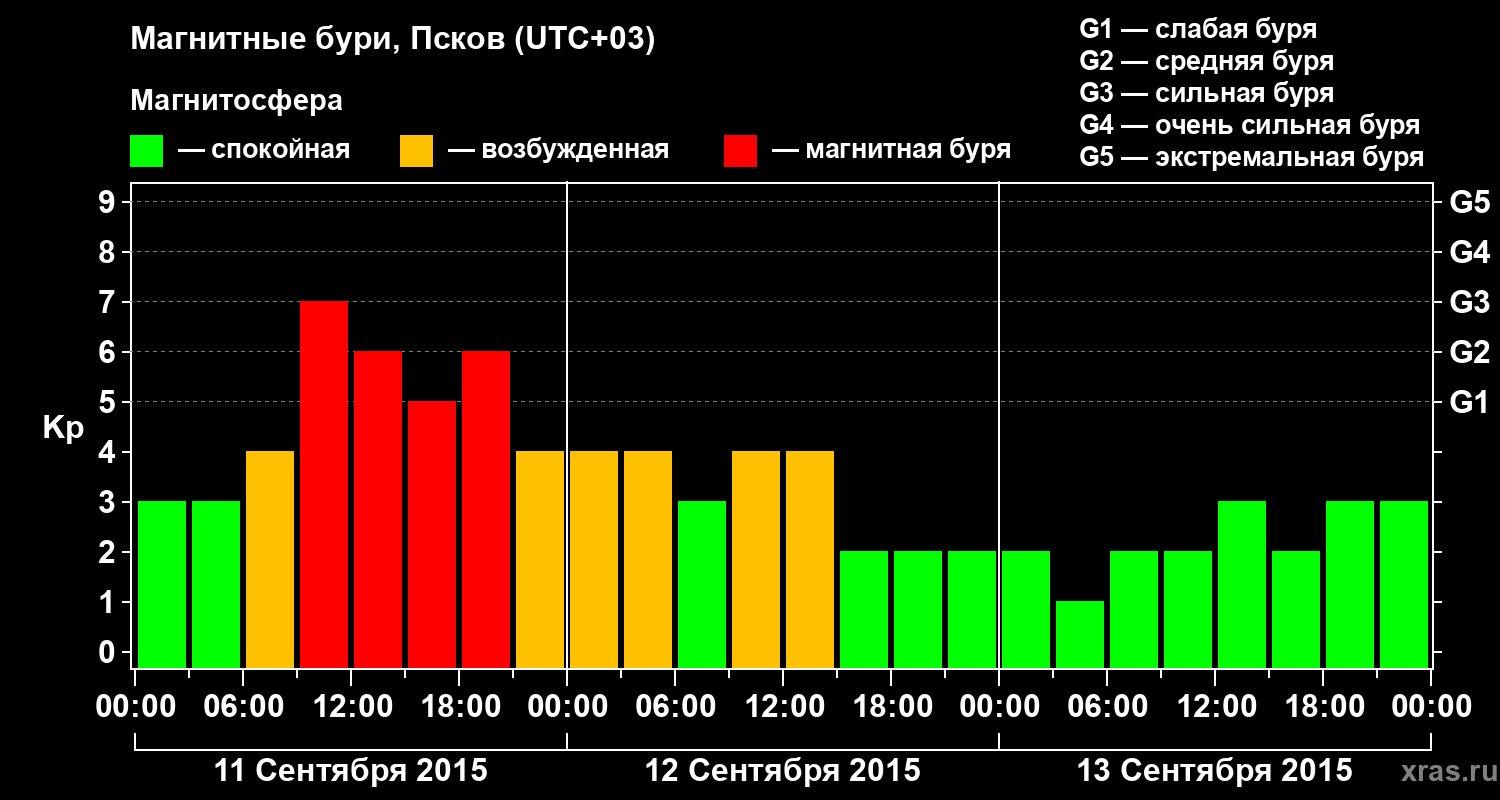Viewport: 1500px width, 800px height.
Task: Click the '12:00' time label under 11 Сентября
Action: click(x=352, y=707)
